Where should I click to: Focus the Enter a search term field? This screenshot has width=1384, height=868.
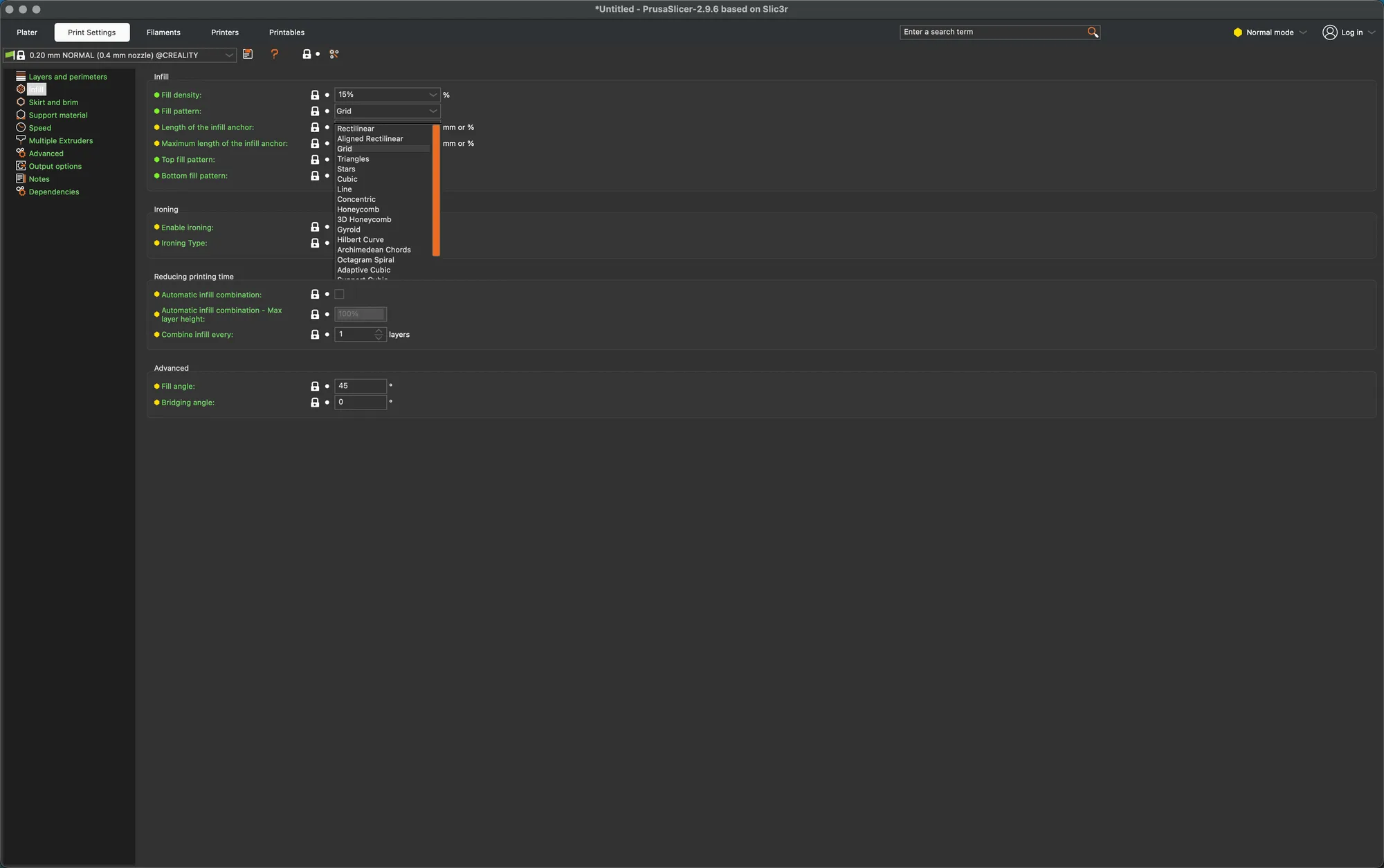point(994,33)
